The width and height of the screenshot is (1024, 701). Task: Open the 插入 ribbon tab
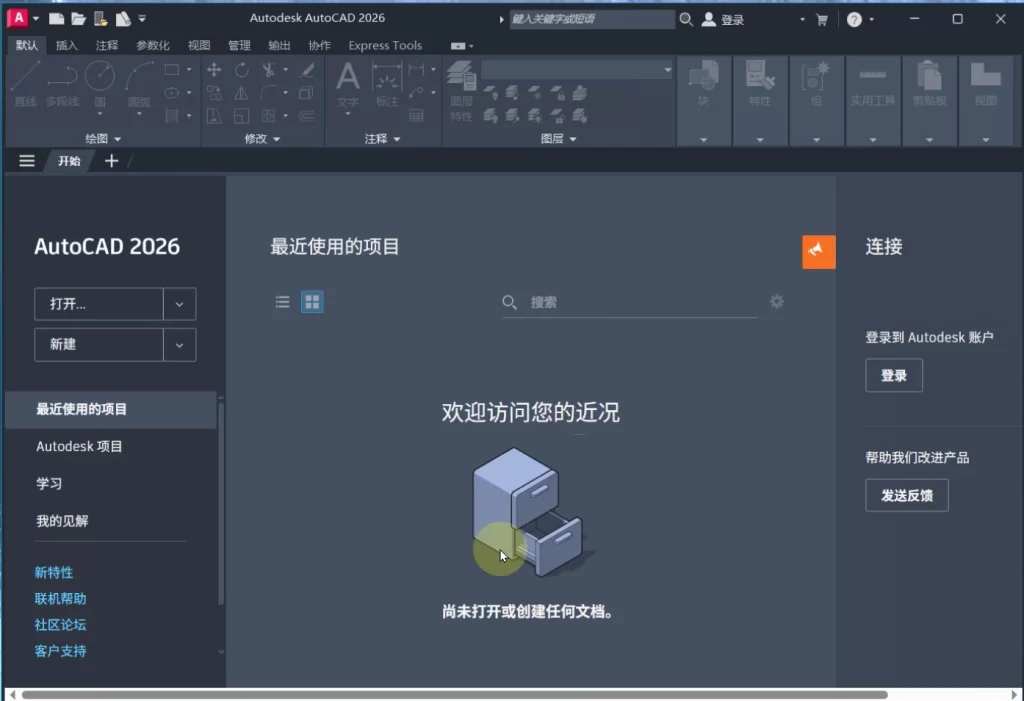pos(67,45)
